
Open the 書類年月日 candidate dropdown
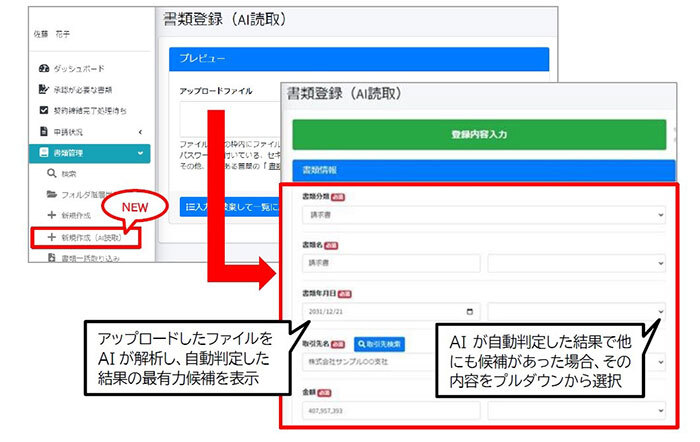[576, 311]
